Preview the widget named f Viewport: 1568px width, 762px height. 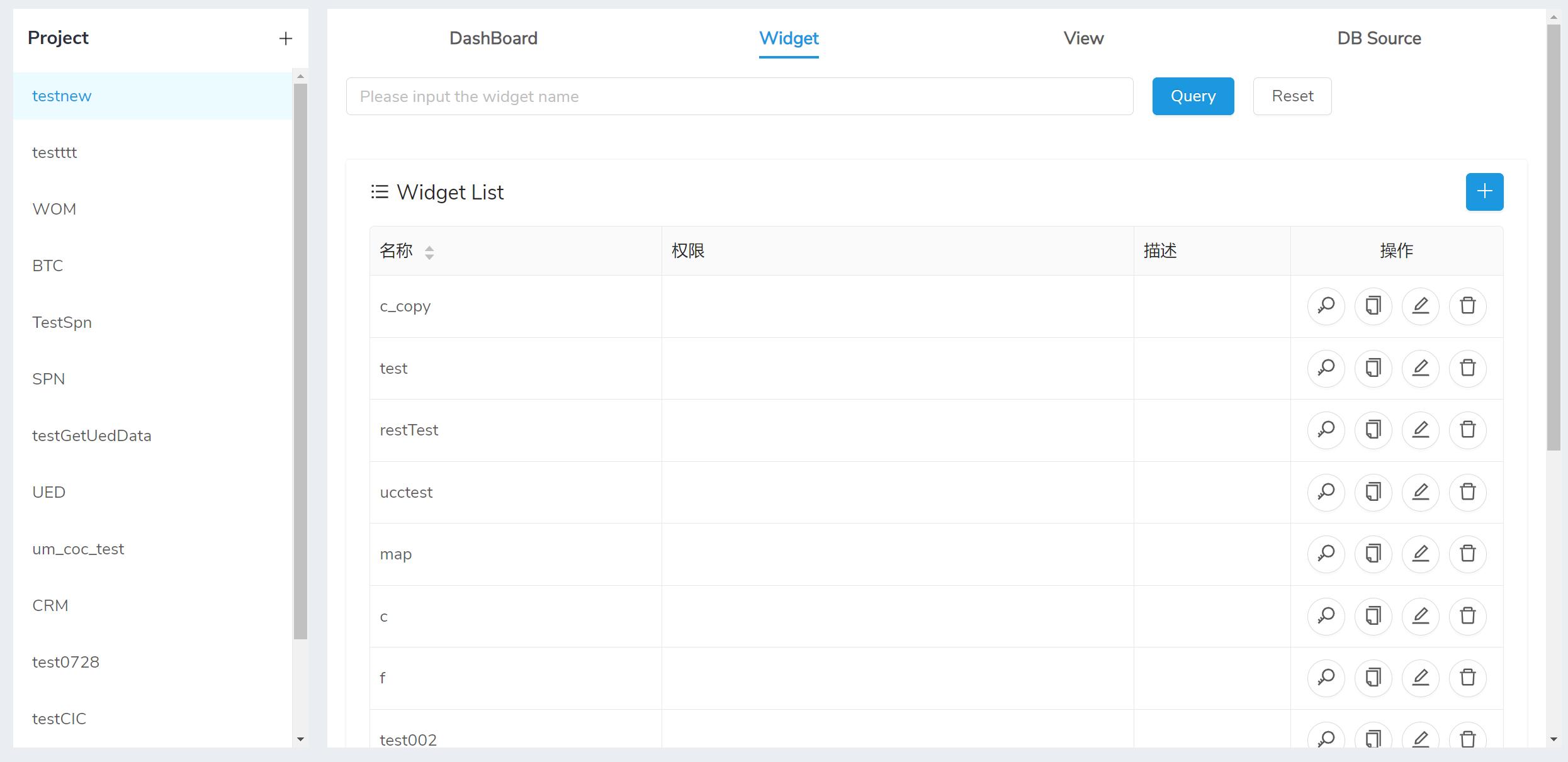1326,678
